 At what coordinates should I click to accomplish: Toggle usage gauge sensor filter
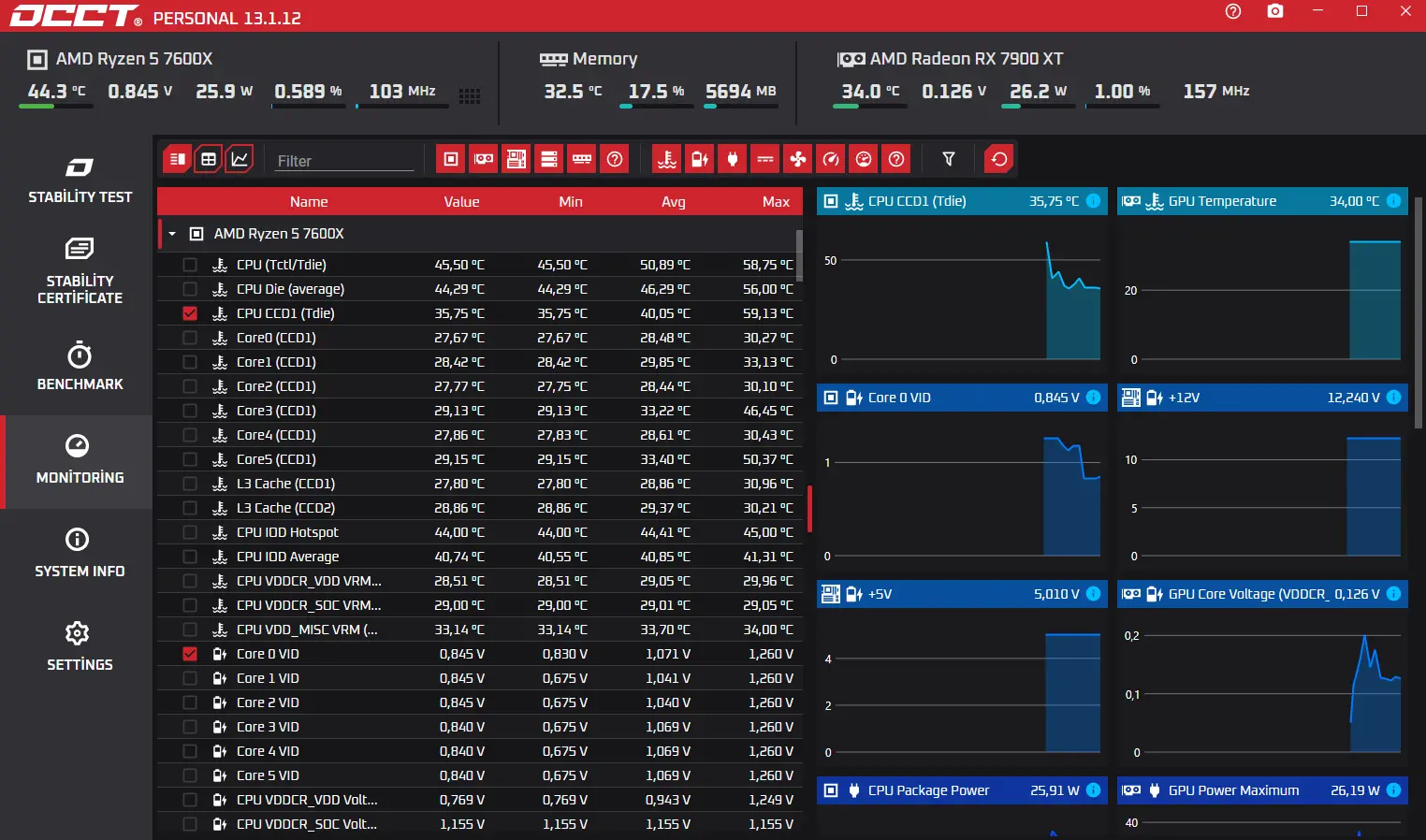[864, 159]
